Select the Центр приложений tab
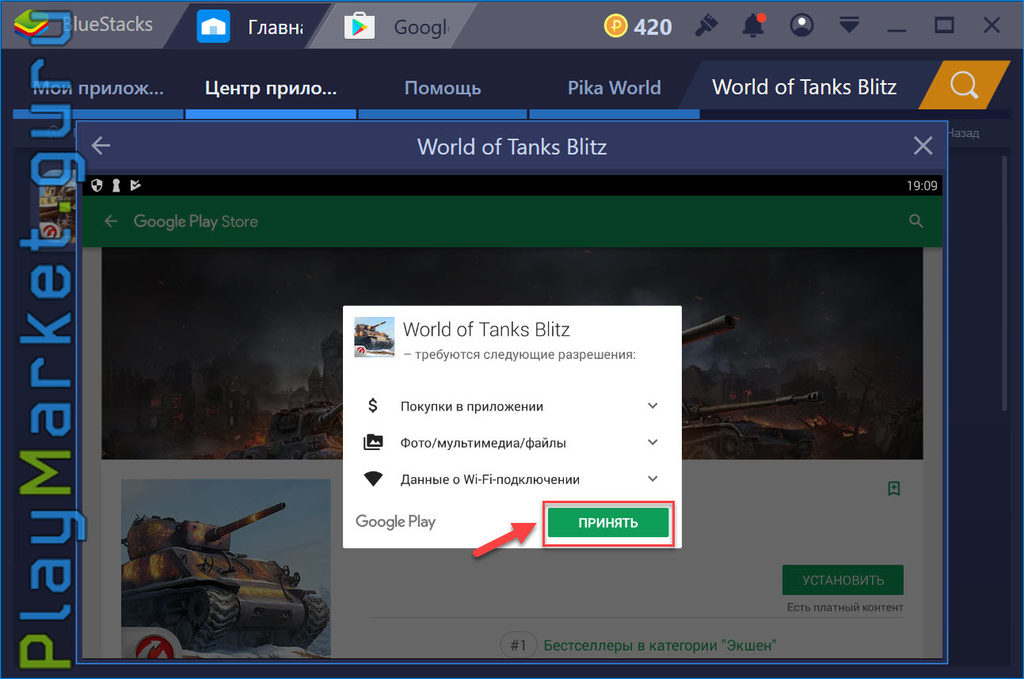The height and width of the screenshot is (679, 1024). [x=270, y=87]
